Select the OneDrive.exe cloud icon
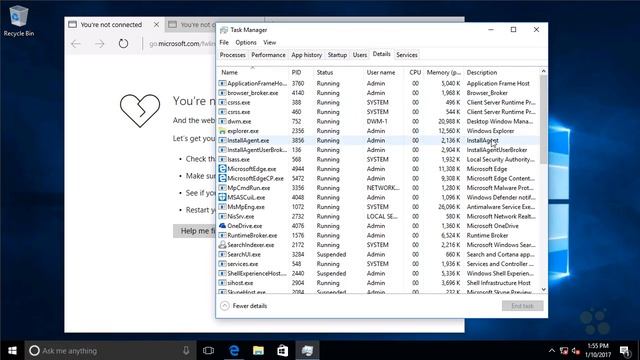 pyautogui.click(x=222, y=226)
